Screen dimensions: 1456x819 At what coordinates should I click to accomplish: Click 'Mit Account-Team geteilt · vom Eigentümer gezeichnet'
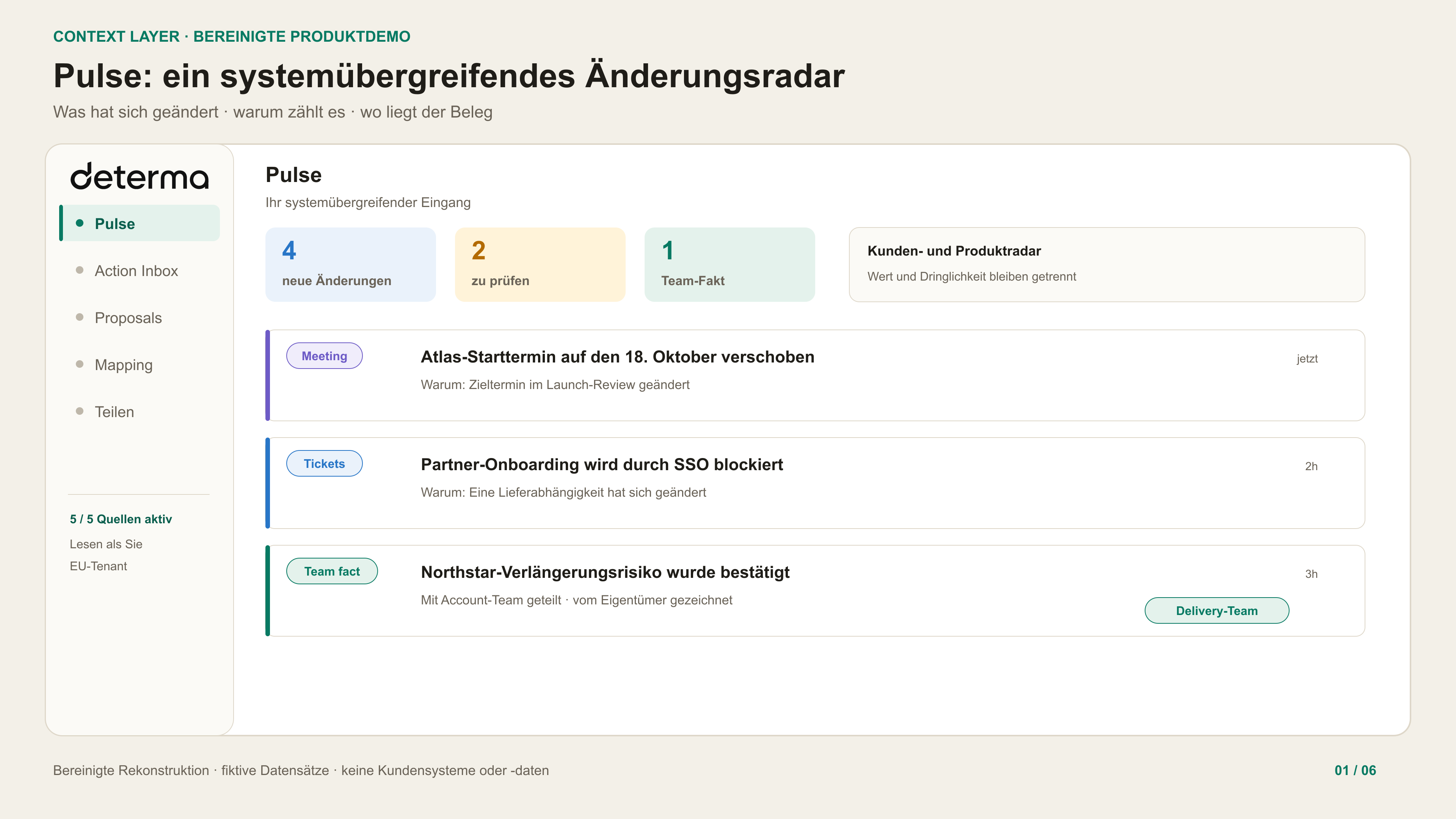point(576,600)
